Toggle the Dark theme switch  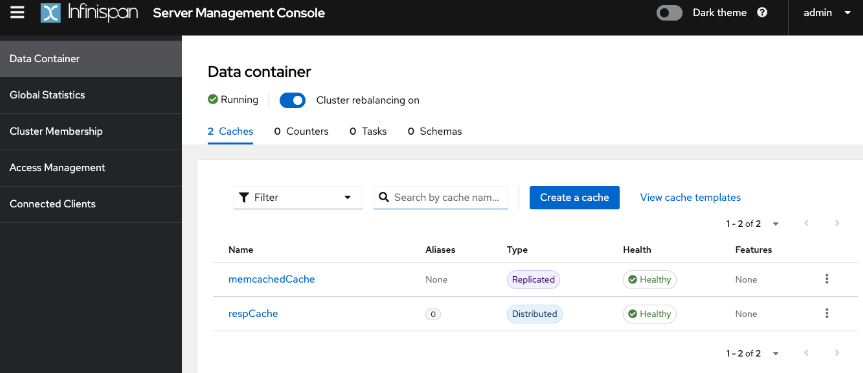point(669,13)
